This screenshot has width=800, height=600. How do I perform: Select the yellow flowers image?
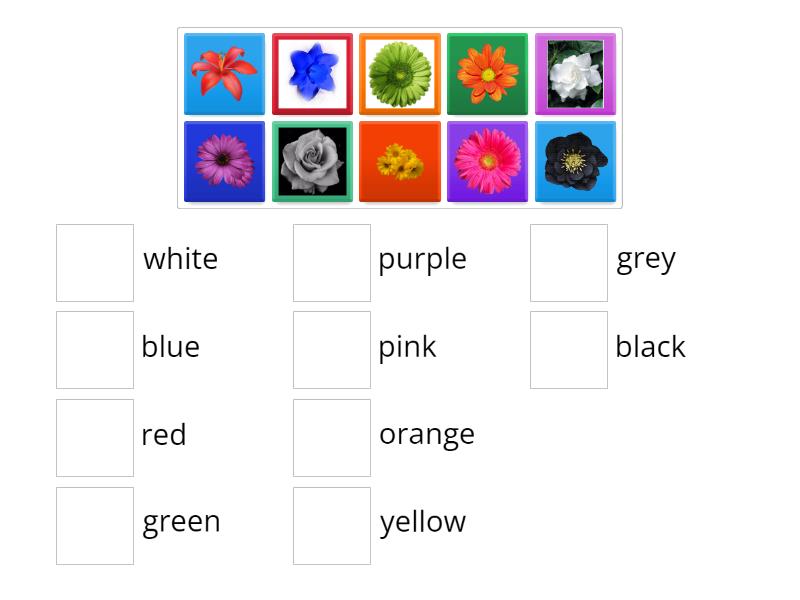[x=400, y=161]
